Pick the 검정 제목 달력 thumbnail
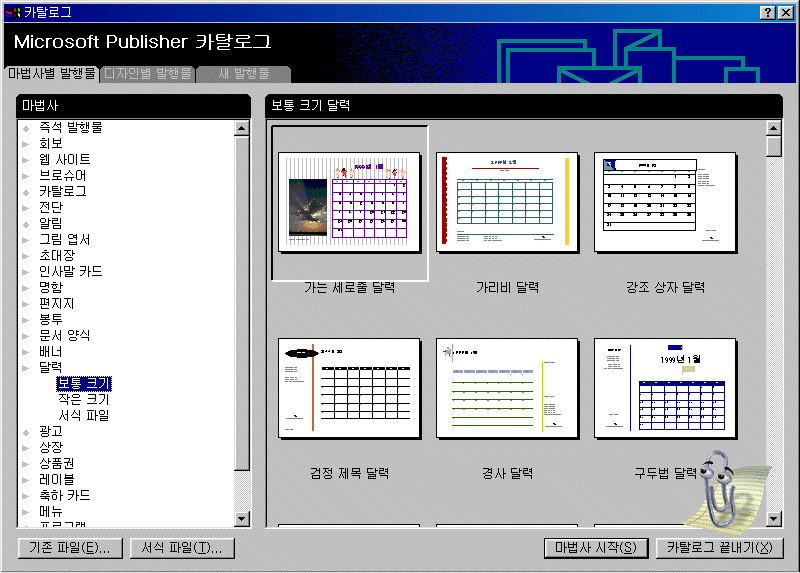The image size is (800, 573). (349, 388)
